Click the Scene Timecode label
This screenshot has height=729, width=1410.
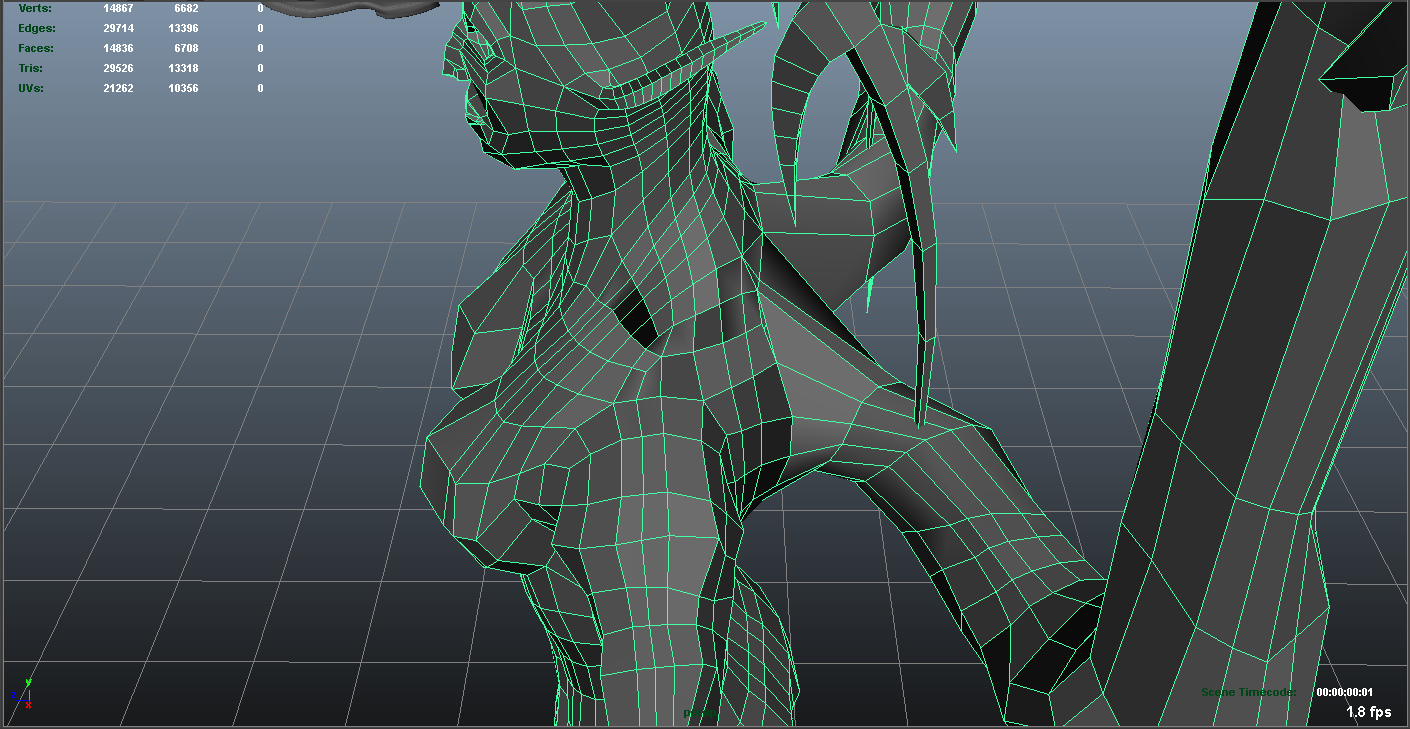pyautogui.click(x=1248, y=690)
